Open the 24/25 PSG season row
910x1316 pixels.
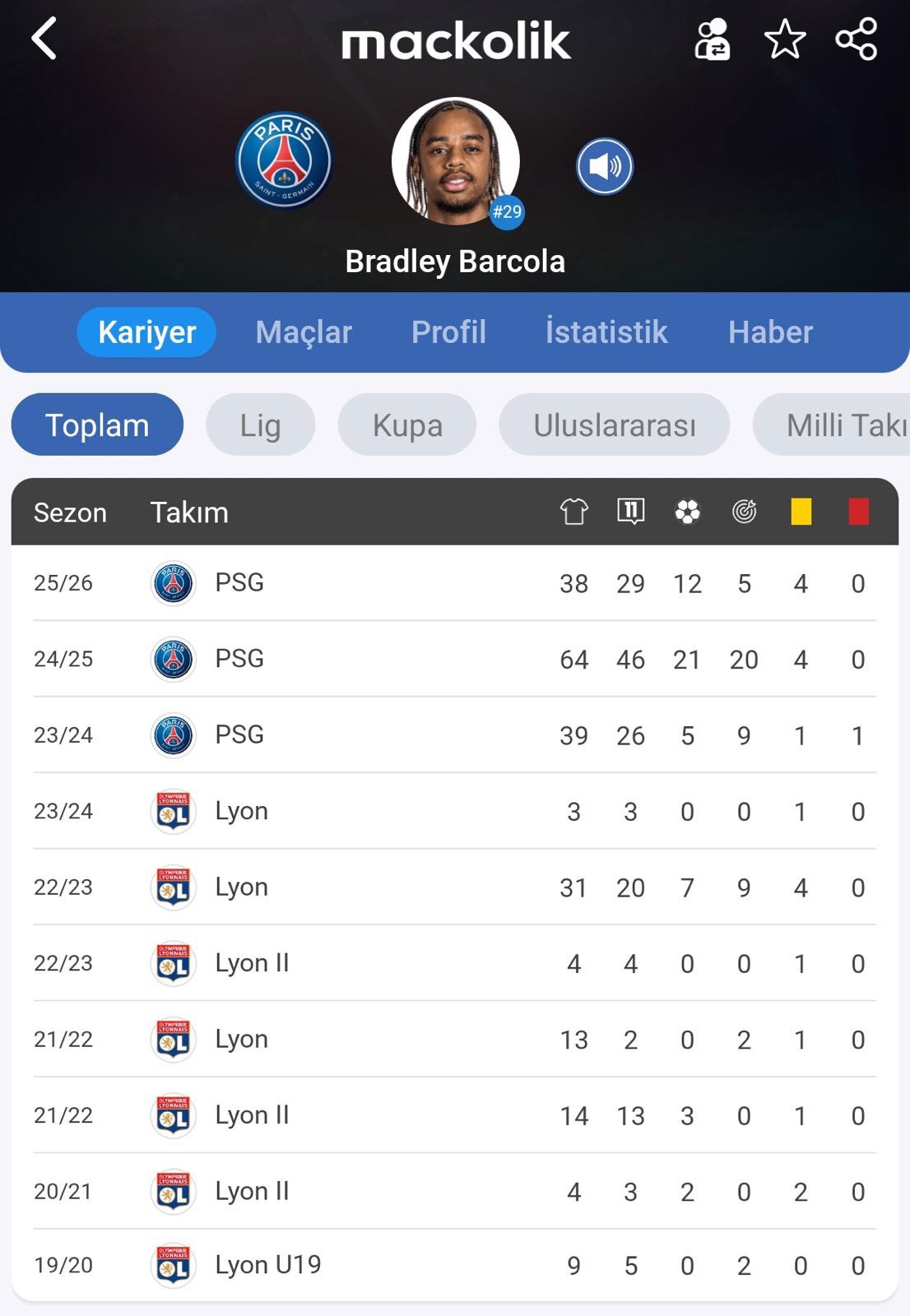454,659
